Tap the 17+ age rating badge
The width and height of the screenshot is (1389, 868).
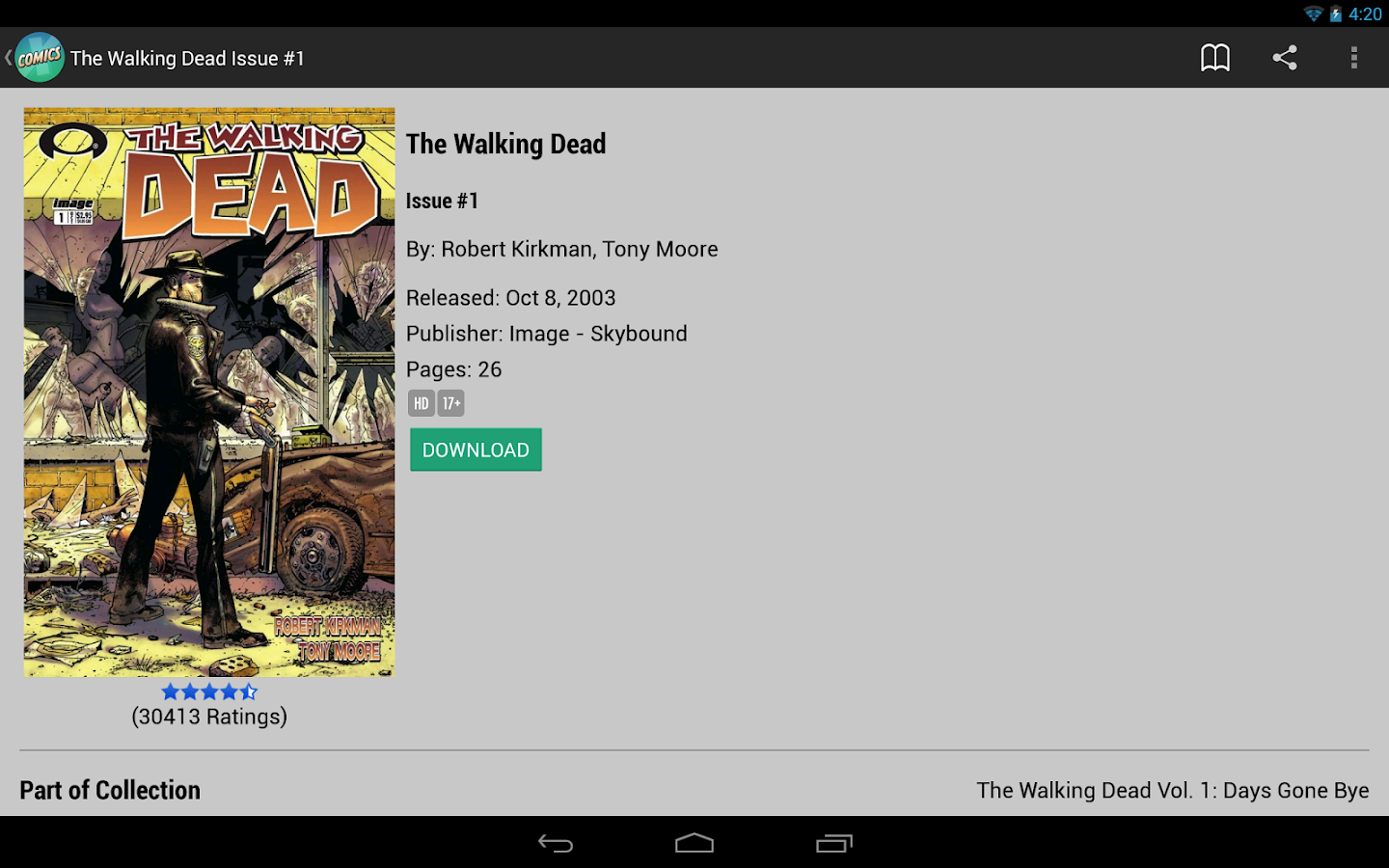[451, 403]
